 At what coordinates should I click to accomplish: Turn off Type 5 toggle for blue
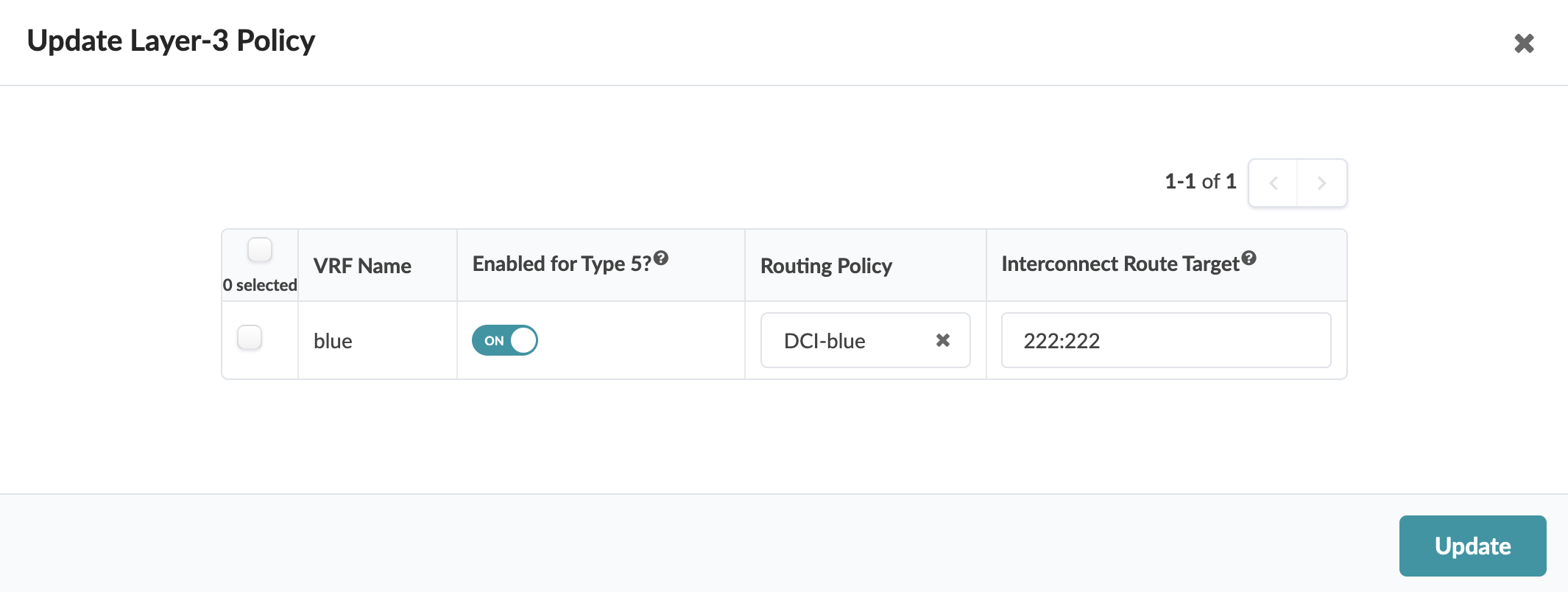(x=505, y=340)
